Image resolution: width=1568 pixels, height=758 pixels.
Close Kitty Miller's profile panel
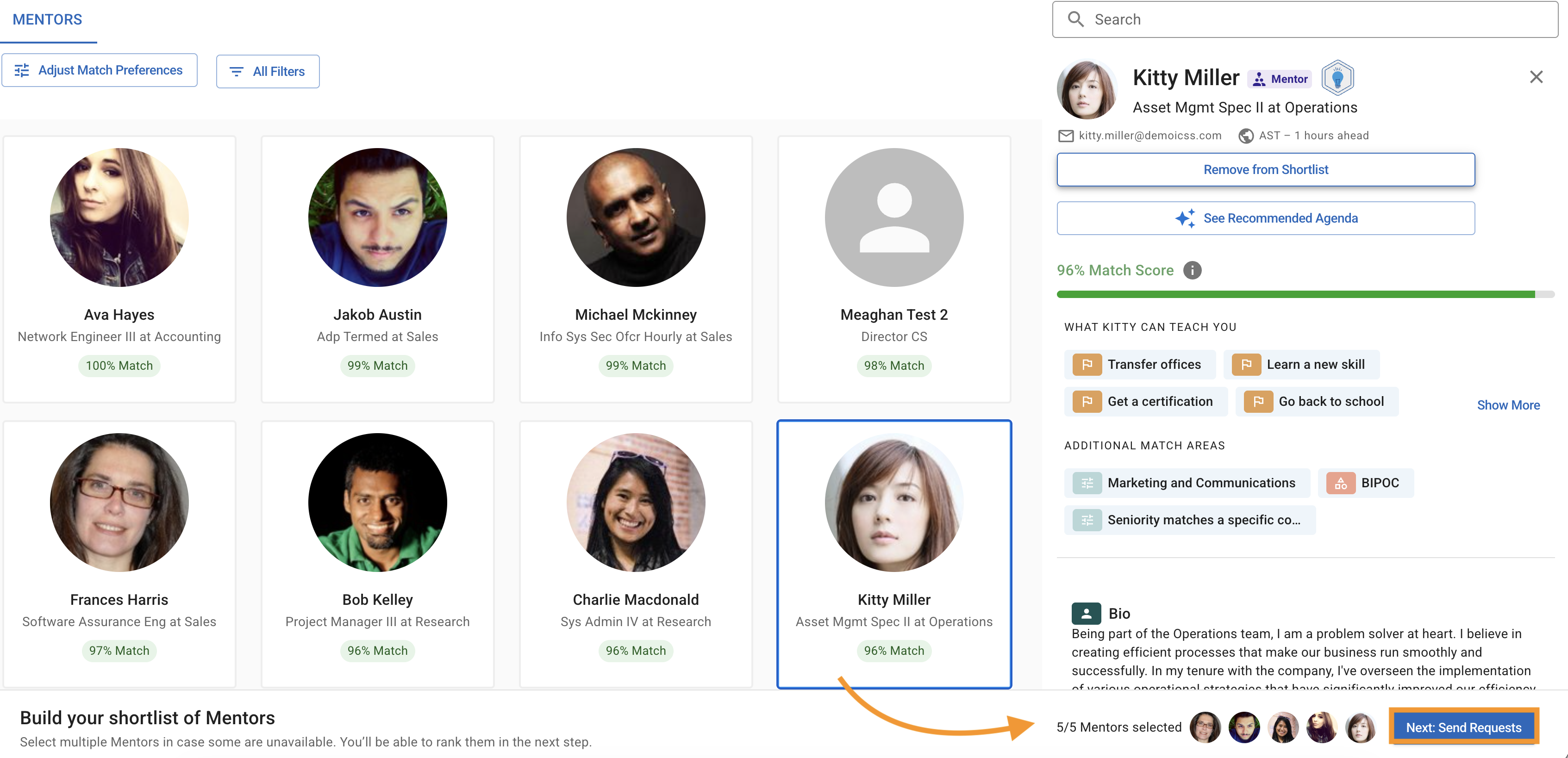[x=1536, y=77]
